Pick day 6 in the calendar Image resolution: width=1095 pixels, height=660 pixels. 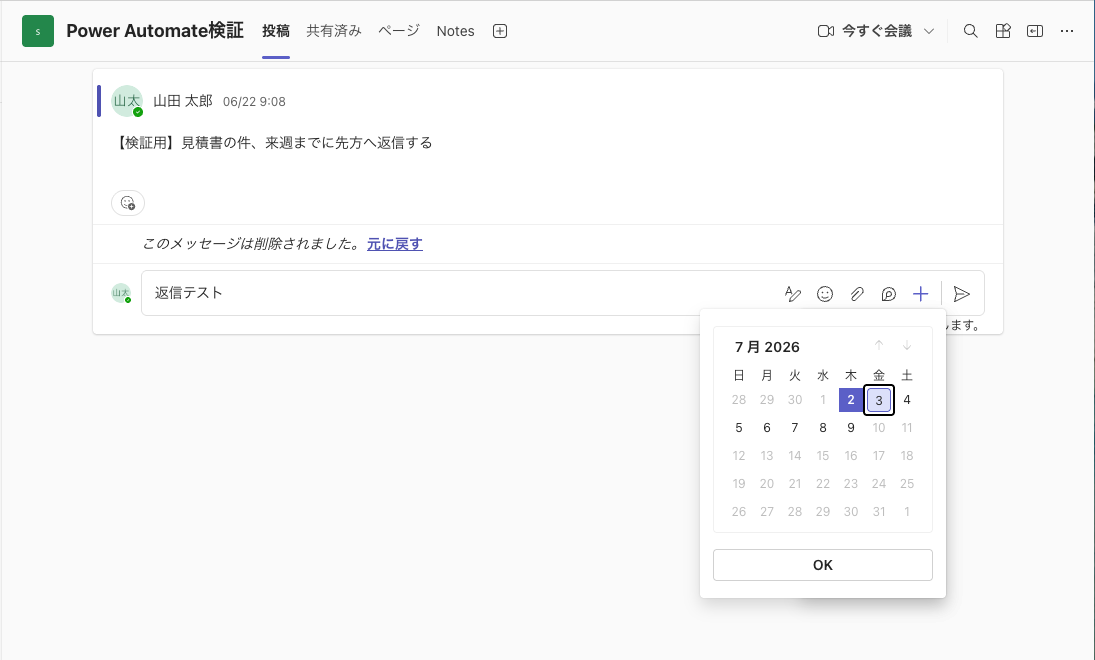(x=767, y=427)
